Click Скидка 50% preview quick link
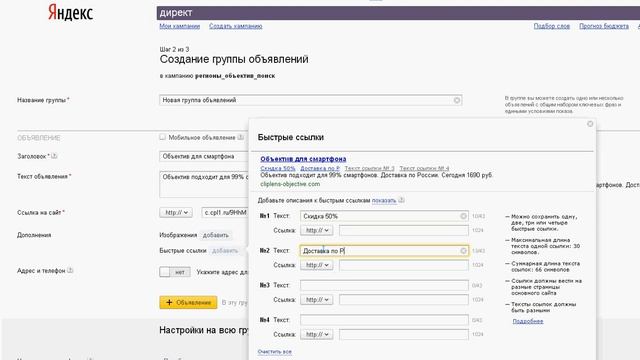This screenshot has width=640, height=360. click(278, 168)
